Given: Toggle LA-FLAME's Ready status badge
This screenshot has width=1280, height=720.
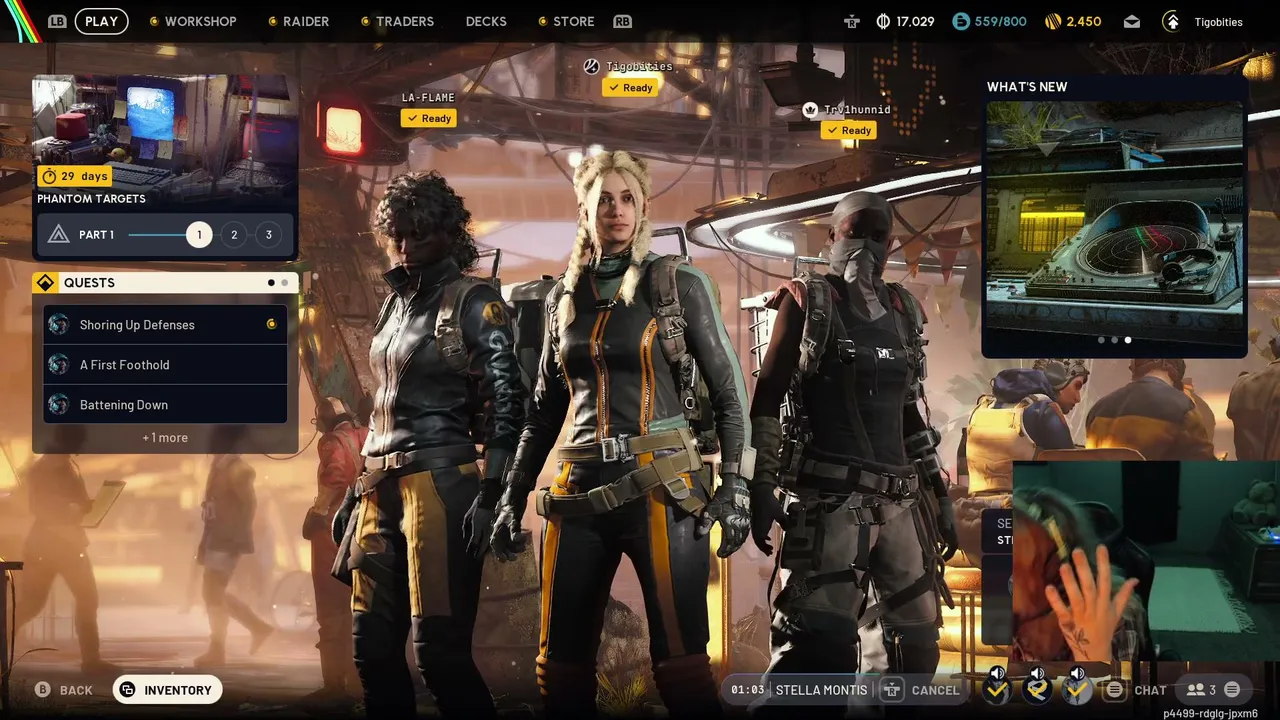Looking at the screenshot, I should coord(429,118).
